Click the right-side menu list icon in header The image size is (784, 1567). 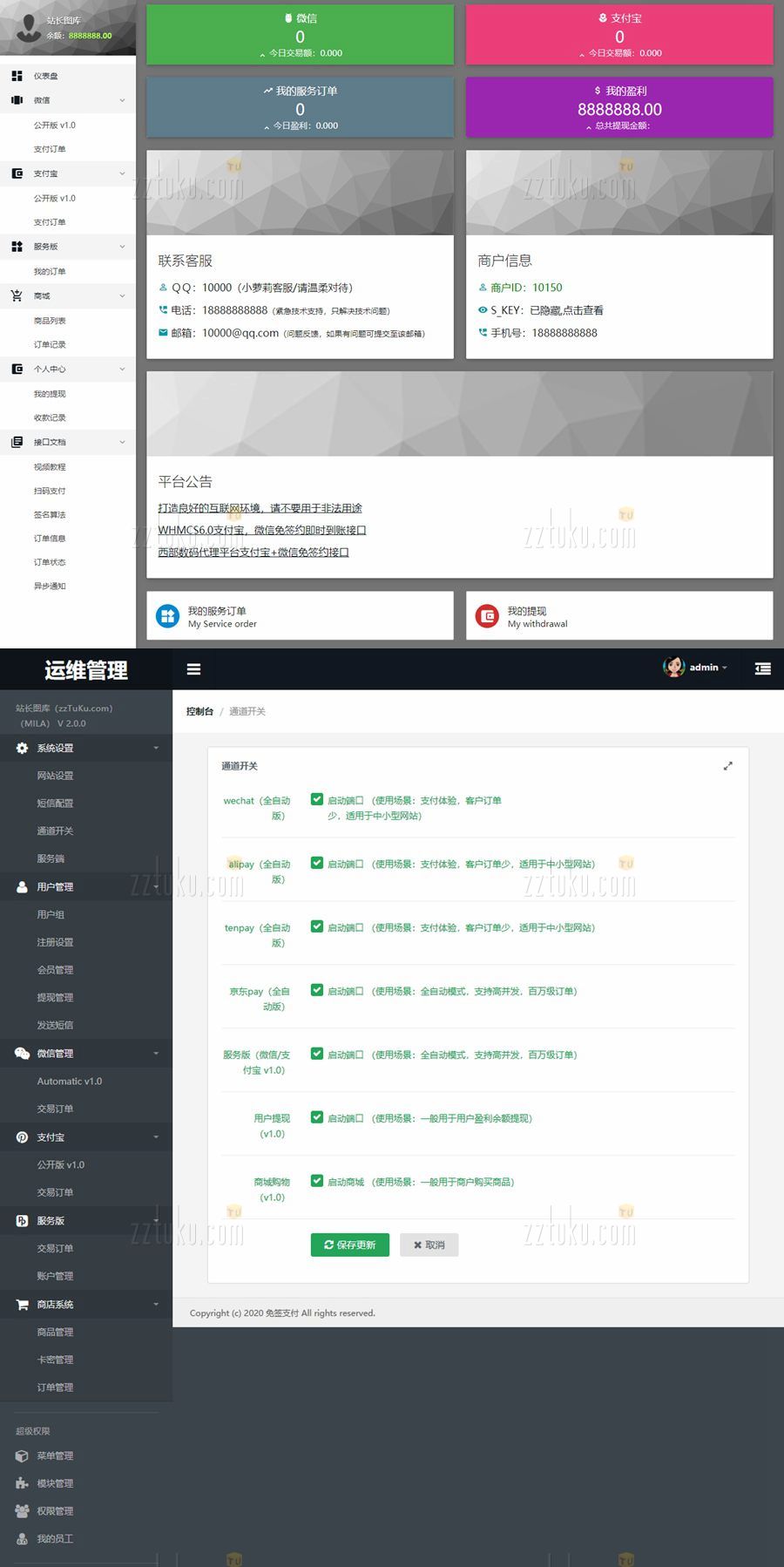pos(762,668)
